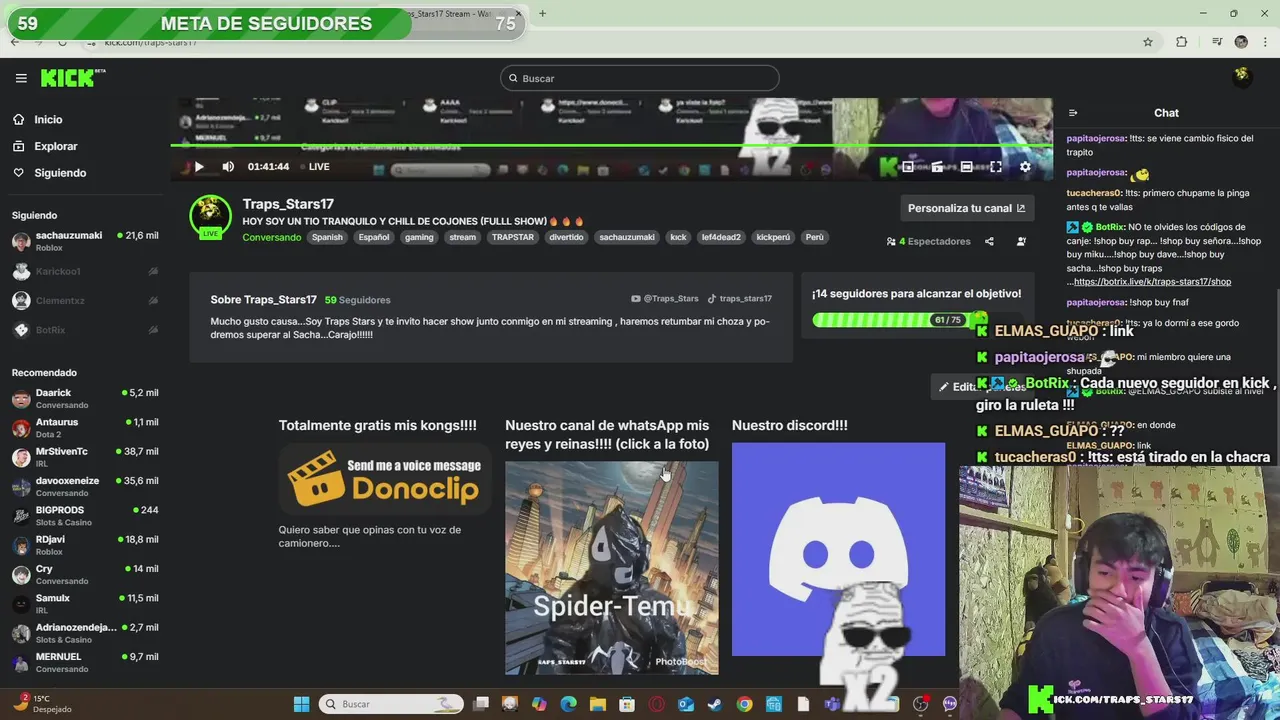The width and height of the screenshot is (1280, 720).
Task: Share the channel via share icon
Action: (x=989, y=241)
